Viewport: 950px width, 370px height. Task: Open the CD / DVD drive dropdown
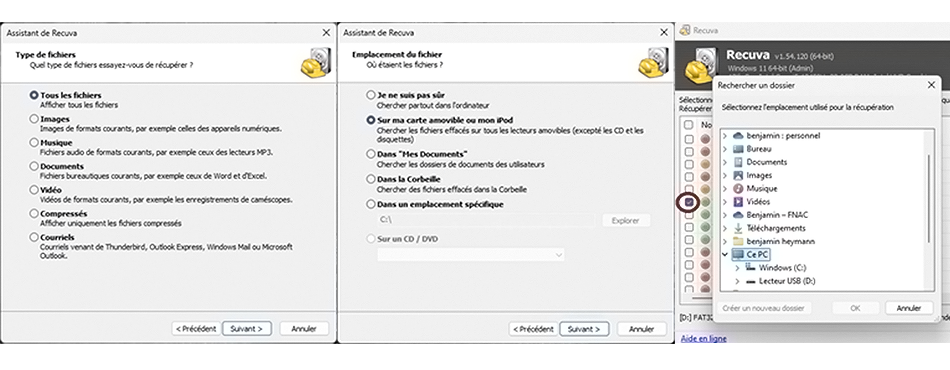pyautogui.click(x=471, y=255)
